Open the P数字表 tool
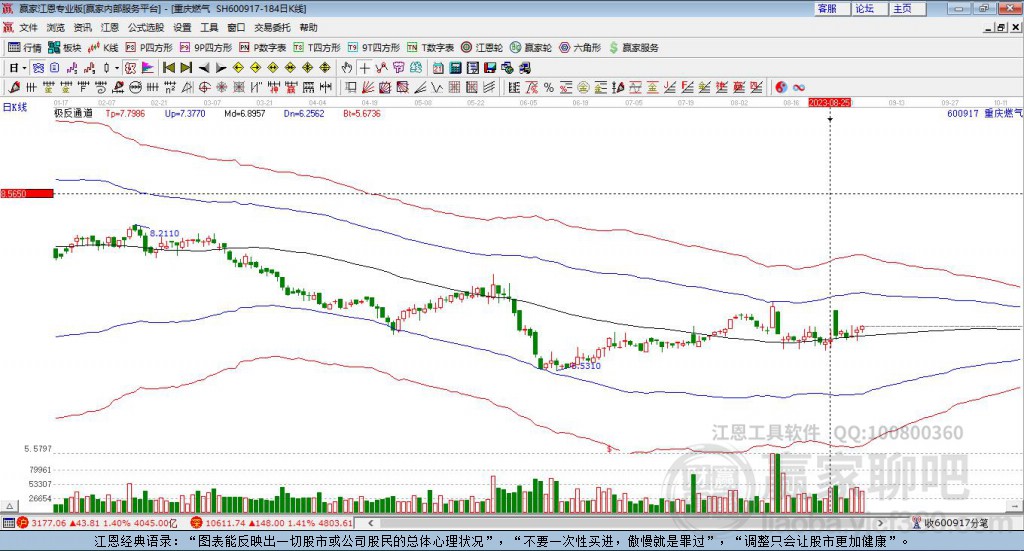 pyautogui.click(x=263, y=48)
